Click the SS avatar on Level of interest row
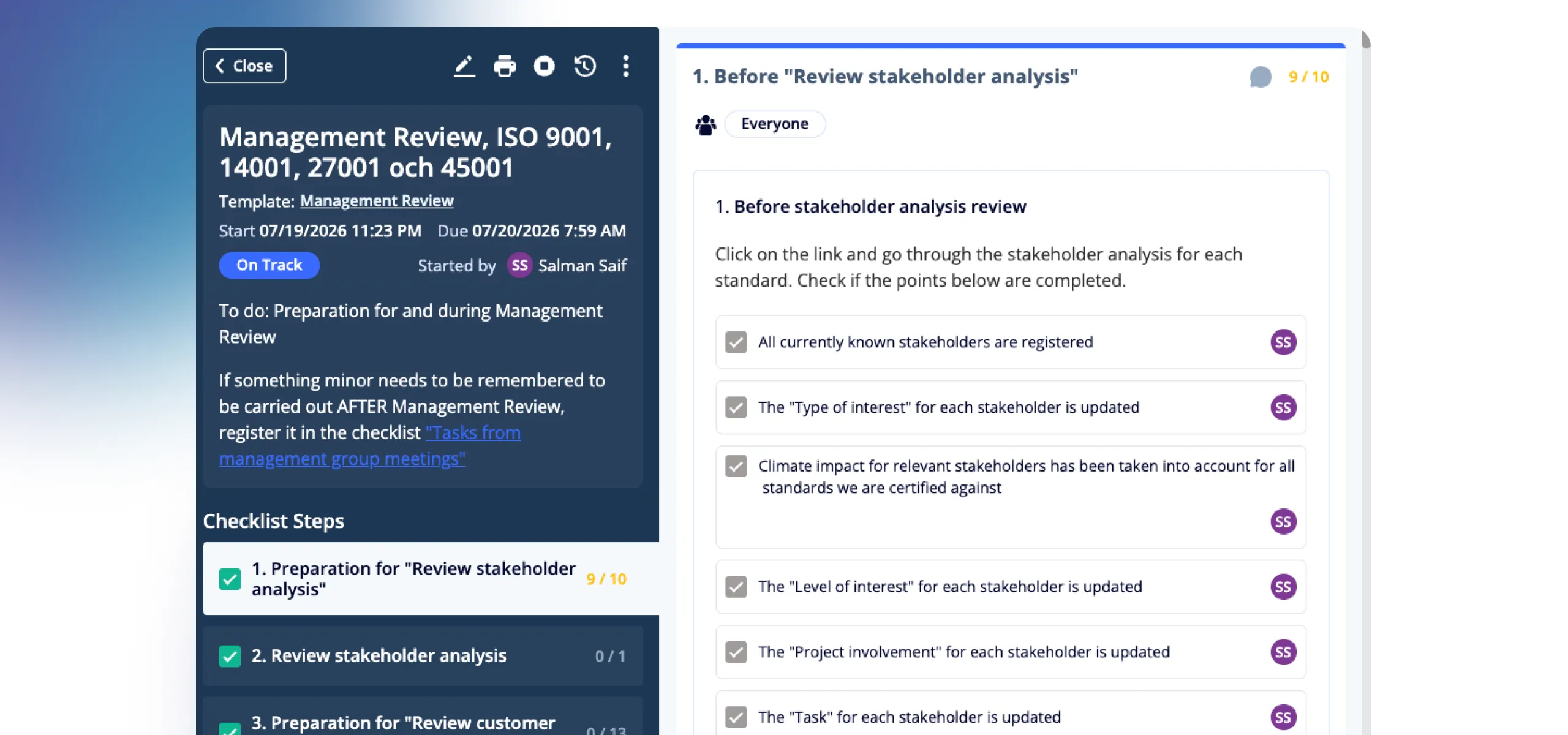 click(1283, 587)
